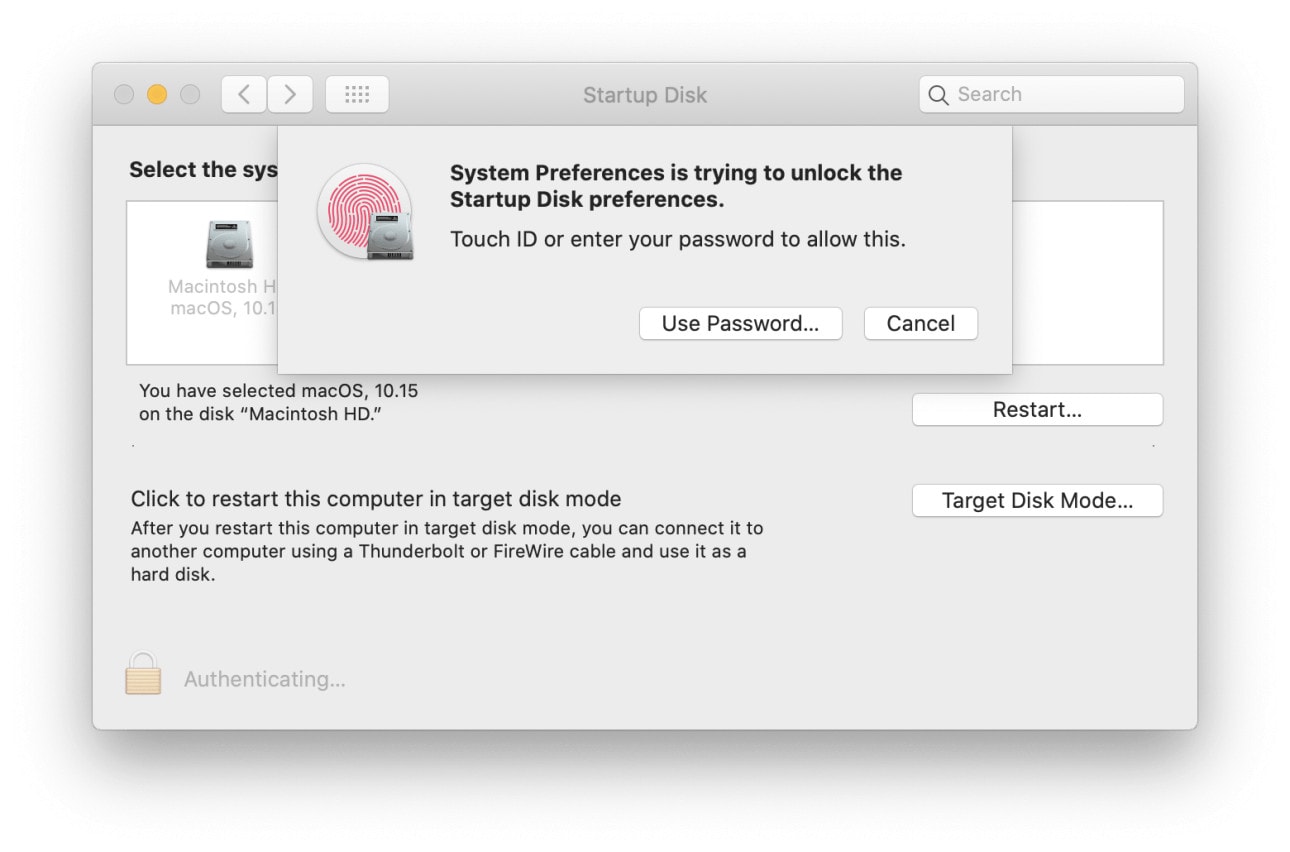
Task: Choose Use Password… in the dialog
Action: coord(740,324)
